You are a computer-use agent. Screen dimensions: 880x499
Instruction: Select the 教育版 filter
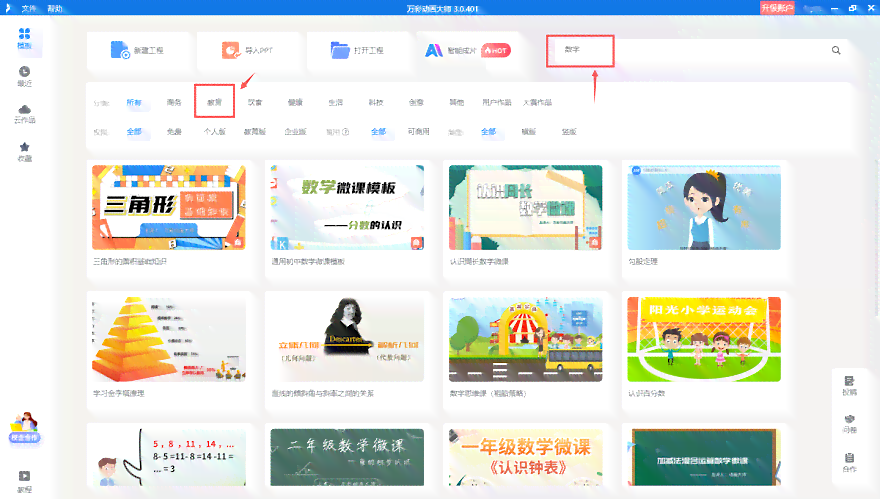point(255,131)
